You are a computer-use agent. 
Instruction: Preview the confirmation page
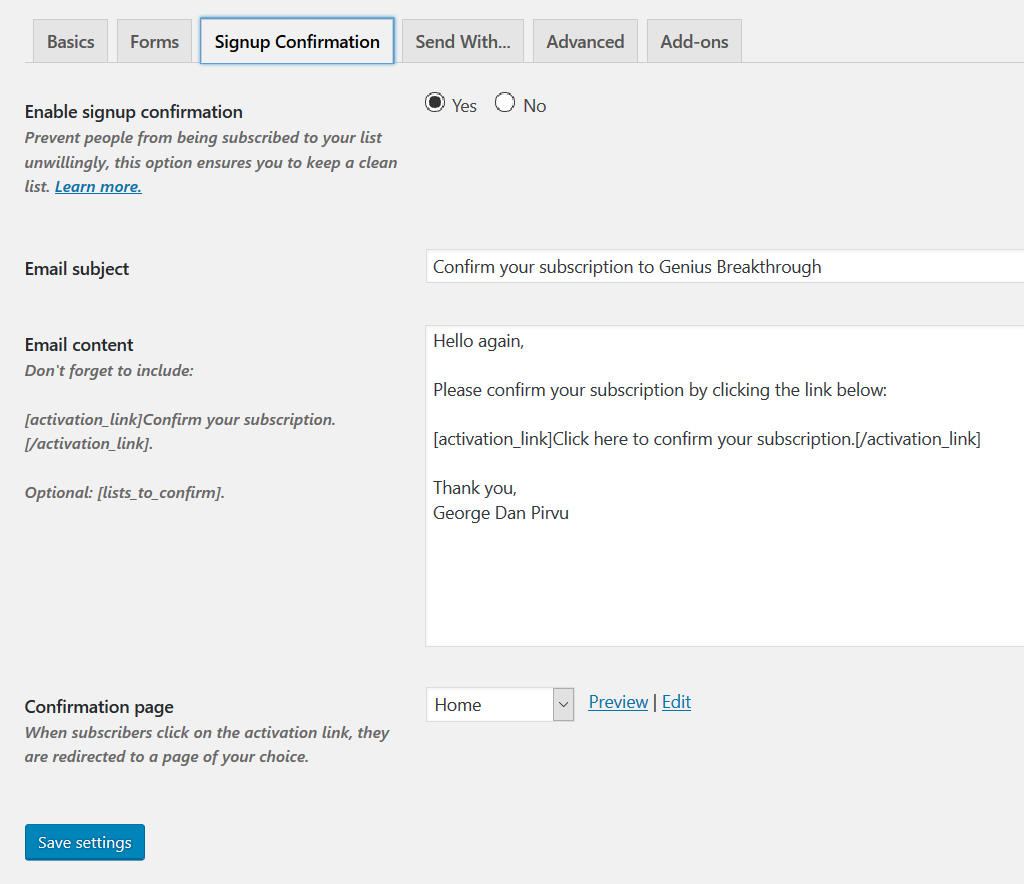[618, 702]
